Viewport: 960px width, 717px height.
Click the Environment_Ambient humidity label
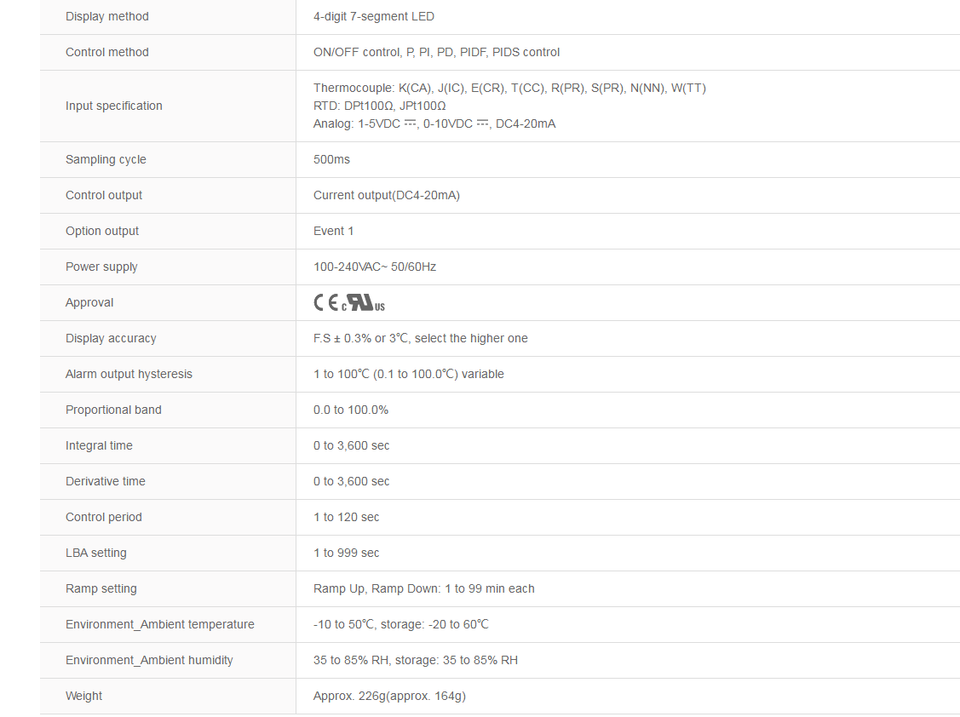coord(149,660)
